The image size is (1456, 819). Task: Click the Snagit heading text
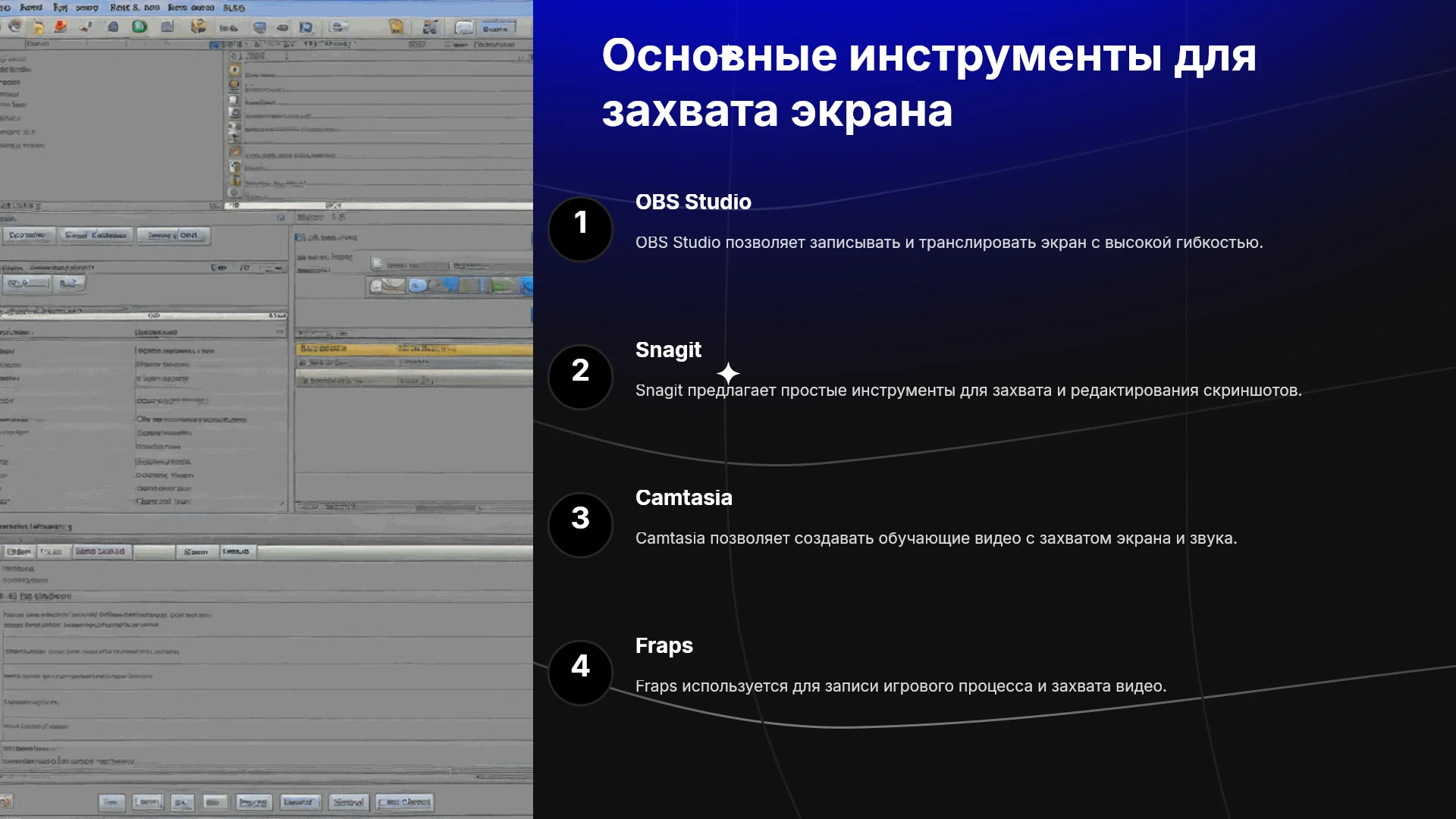[x=668, y=350]
